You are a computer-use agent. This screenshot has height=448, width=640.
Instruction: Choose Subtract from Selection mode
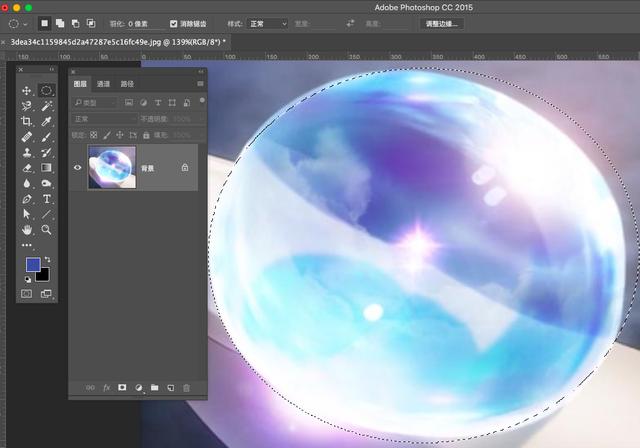[x=76, y=23]
